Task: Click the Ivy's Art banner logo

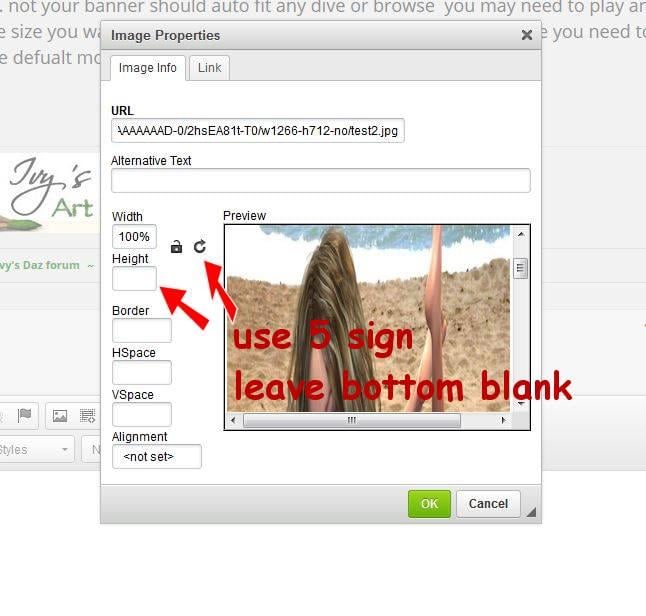Action: coord(49,192)
